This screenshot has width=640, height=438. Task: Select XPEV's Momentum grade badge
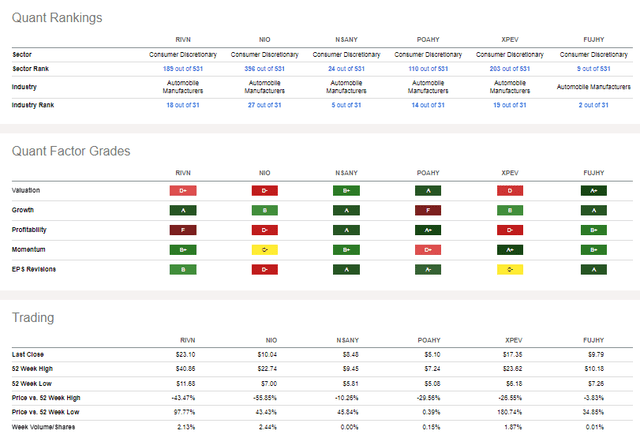[510, 249]
